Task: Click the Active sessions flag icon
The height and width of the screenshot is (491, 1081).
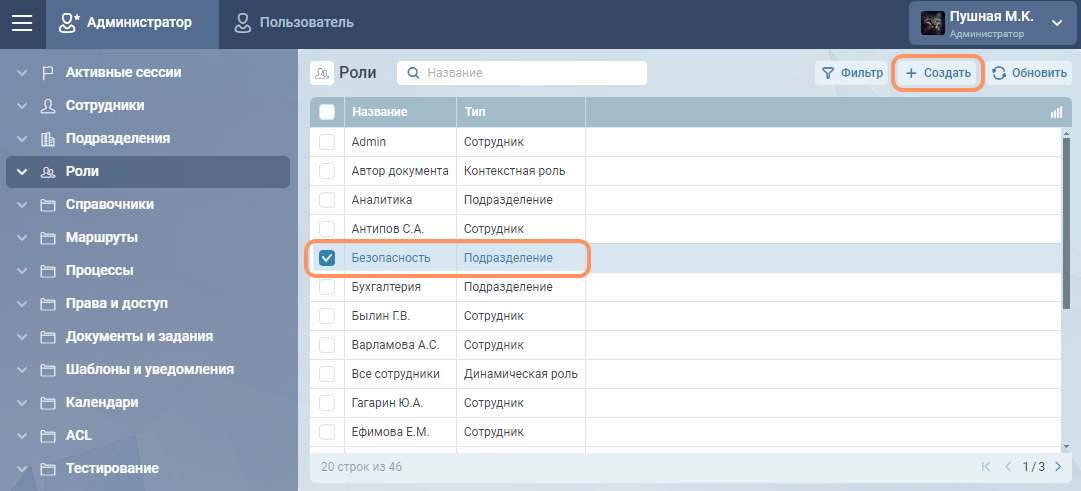Action: 48,73
